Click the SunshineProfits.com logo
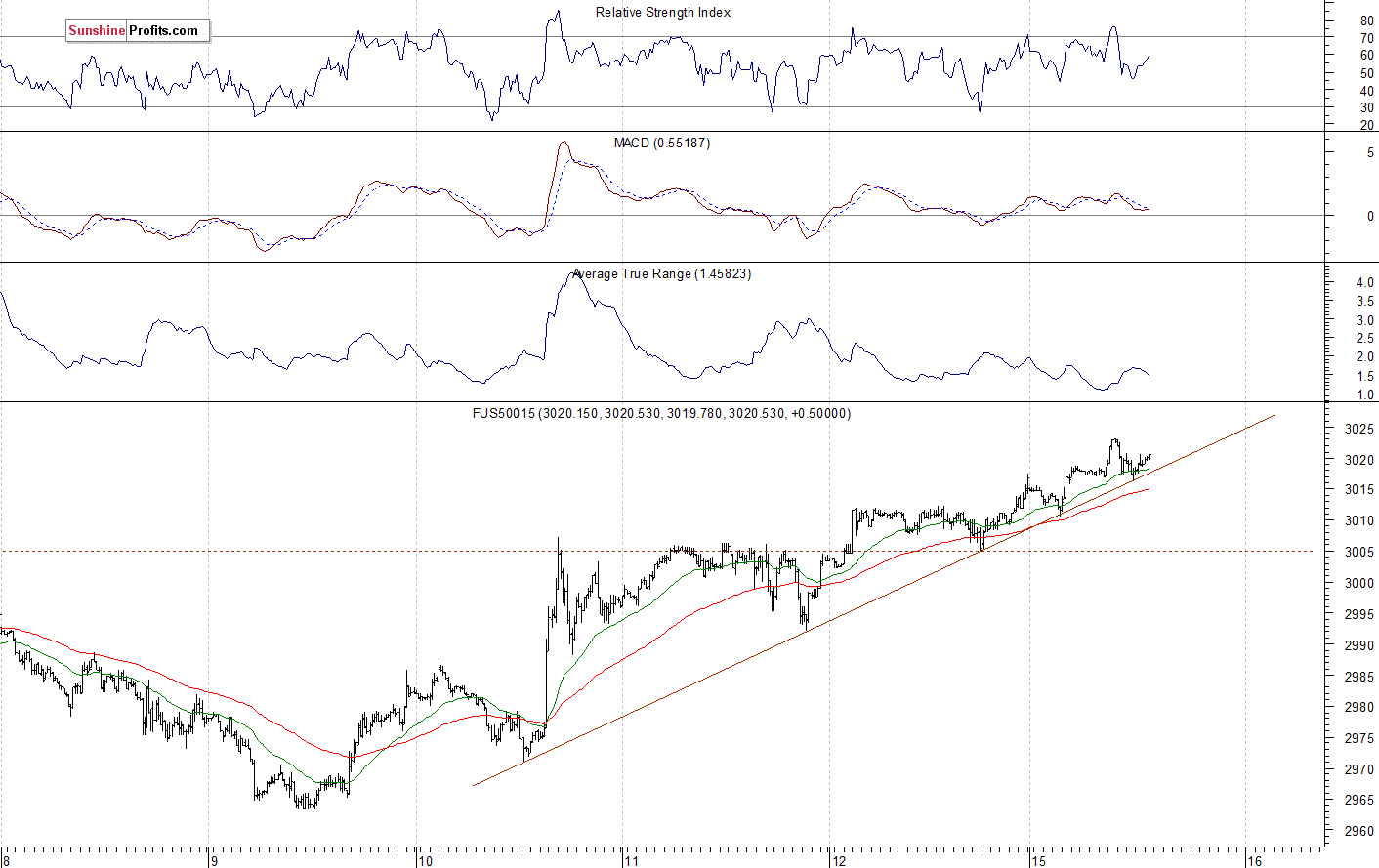The height and width of the screenshot is (868, 1379). click(x=138, y=31)
